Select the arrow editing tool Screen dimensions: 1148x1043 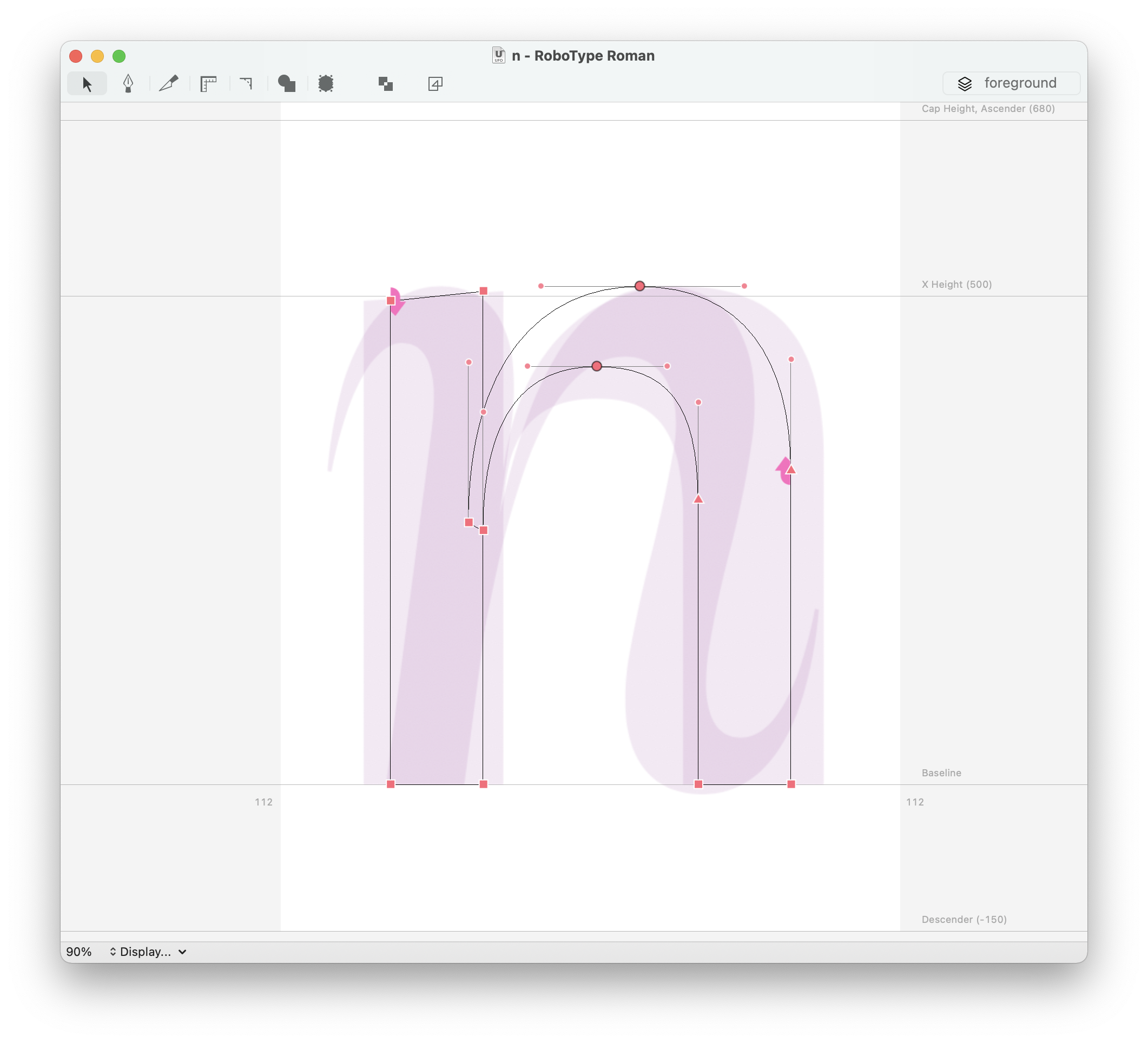(x=87, y=84)
